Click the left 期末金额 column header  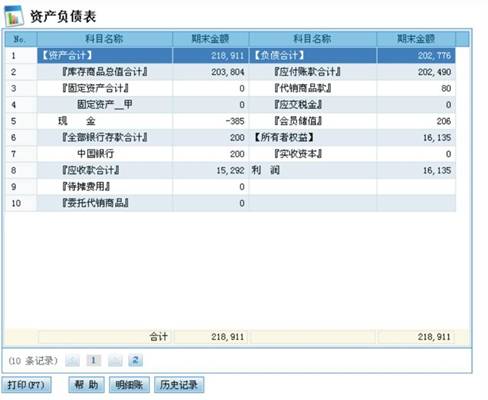click(x=210, y=39)
